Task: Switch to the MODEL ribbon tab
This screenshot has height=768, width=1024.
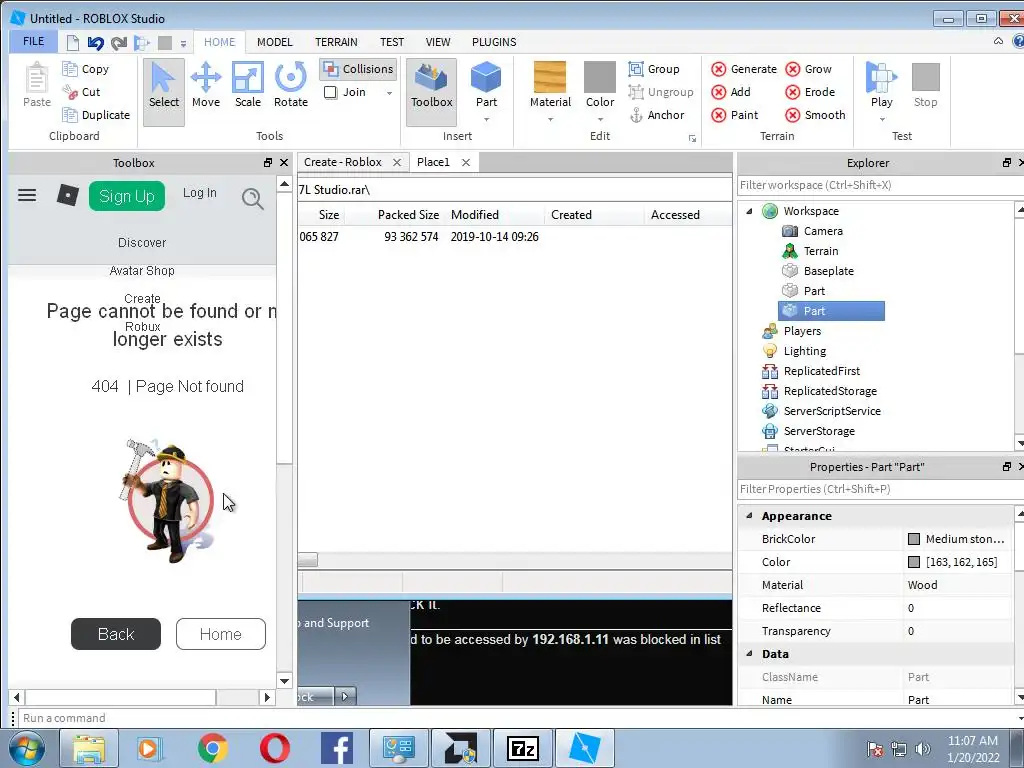Action: [274, 42]
